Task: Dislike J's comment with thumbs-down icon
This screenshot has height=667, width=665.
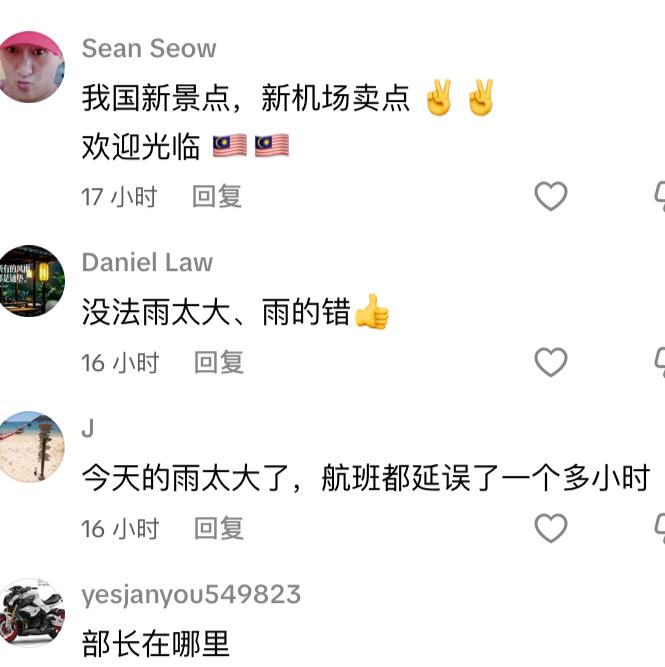Action: (660, 528)
